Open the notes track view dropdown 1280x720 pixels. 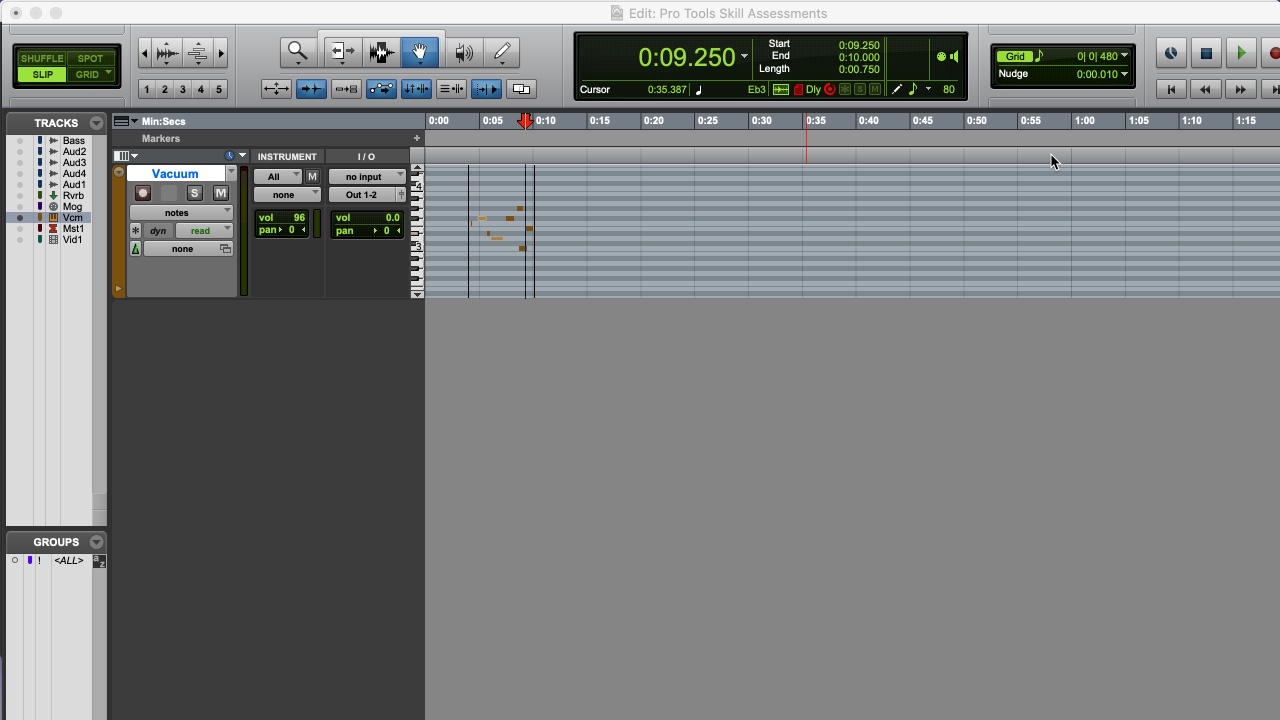(x=180, y=212)
